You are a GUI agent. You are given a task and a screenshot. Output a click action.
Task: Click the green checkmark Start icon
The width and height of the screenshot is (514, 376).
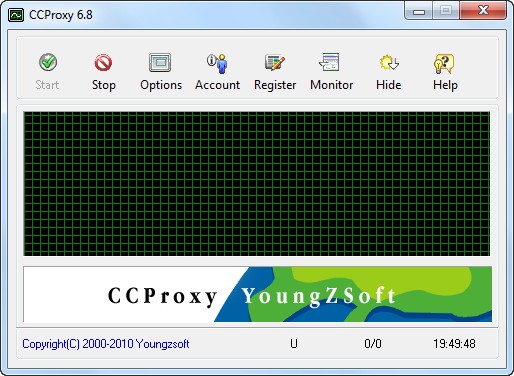[48, 62]
